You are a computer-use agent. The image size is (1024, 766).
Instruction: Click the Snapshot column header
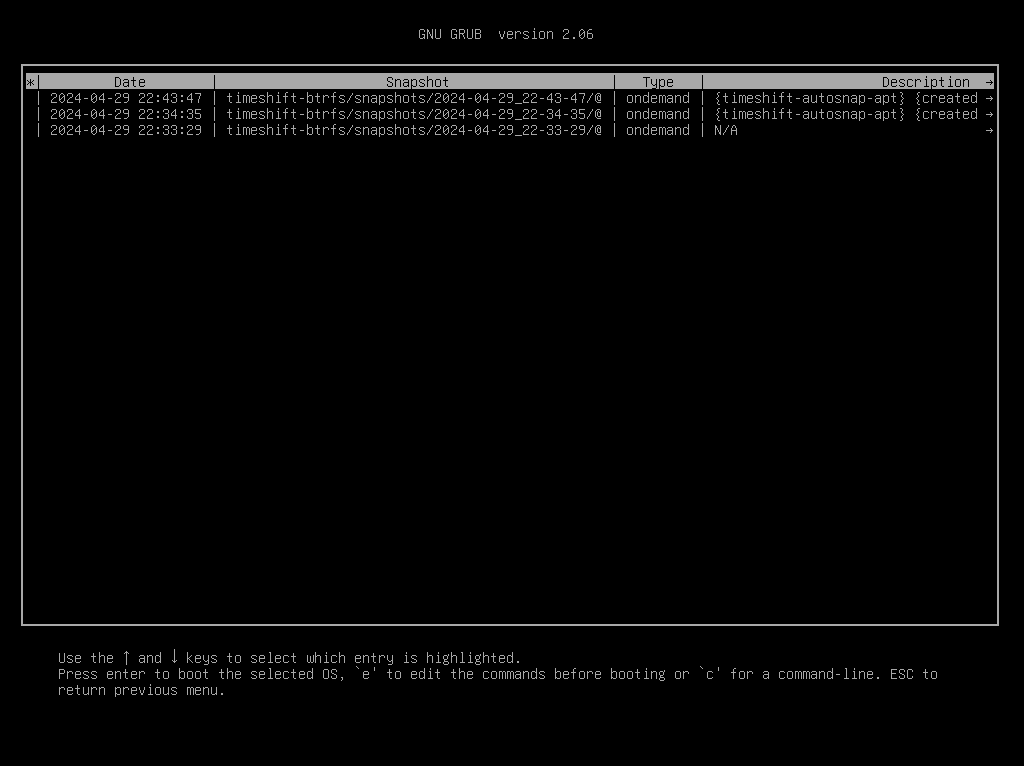click(417, 82)
